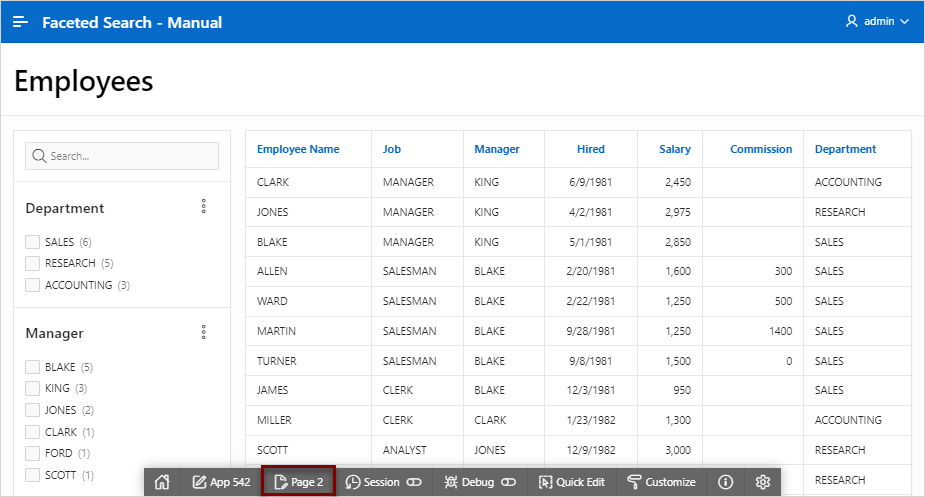Go to the developer toolbar Home icon
925x497 pixels.
click(x=162, y=482)
